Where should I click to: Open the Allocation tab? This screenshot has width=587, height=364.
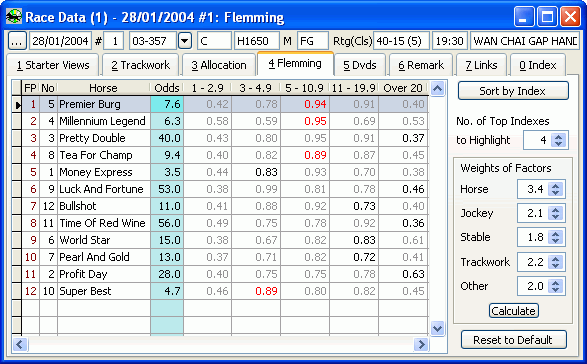[219, 65]
